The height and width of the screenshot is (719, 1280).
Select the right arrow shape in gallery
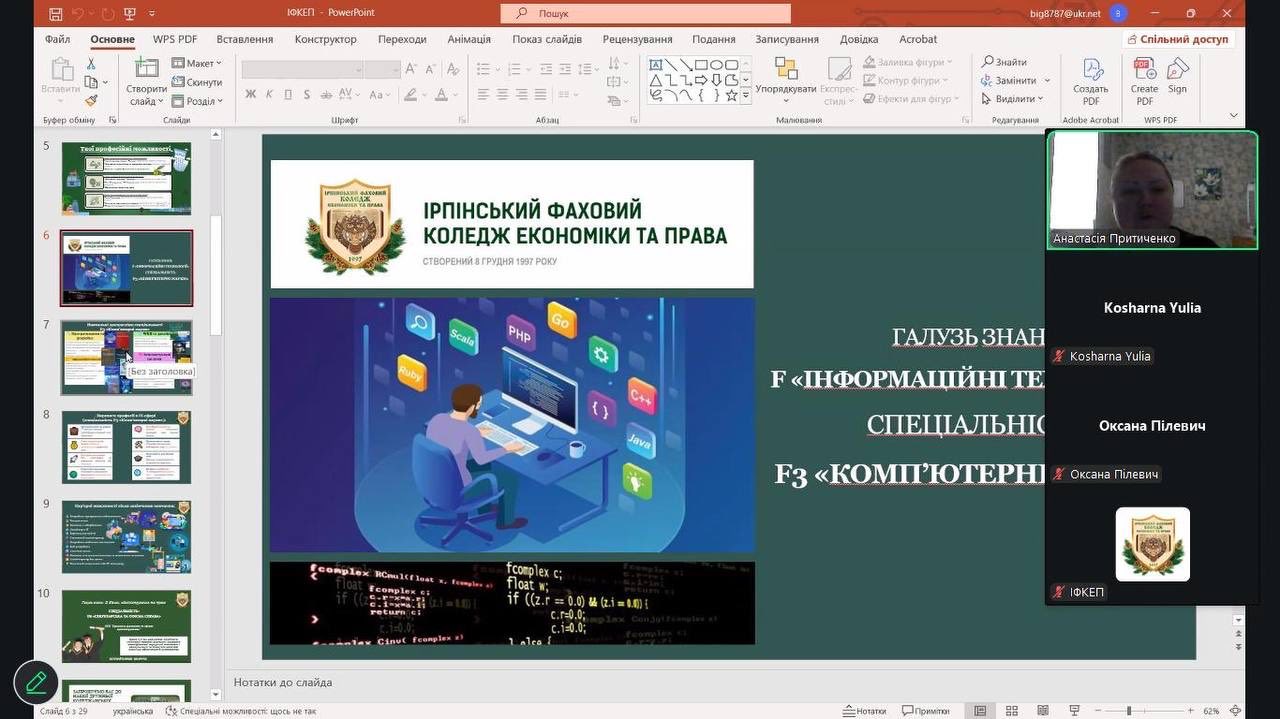pos(701,80)
